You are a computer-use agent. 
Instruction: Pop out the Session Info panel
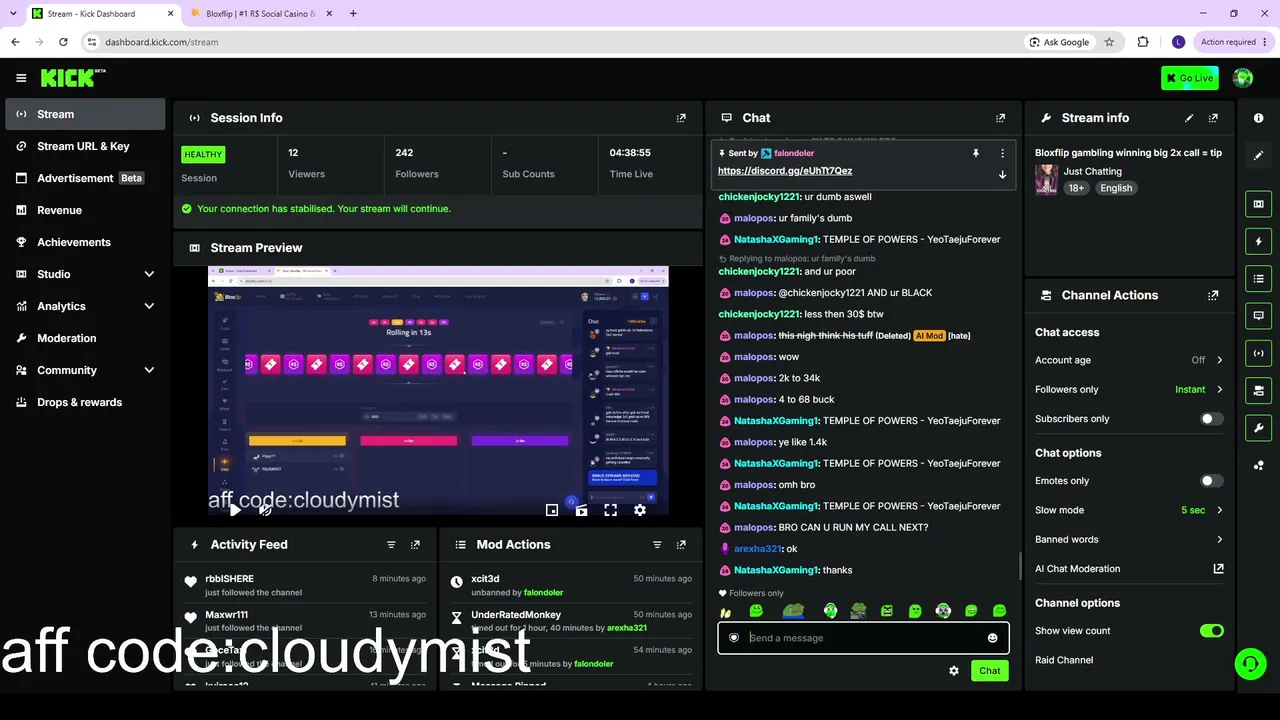pos(681,118)
